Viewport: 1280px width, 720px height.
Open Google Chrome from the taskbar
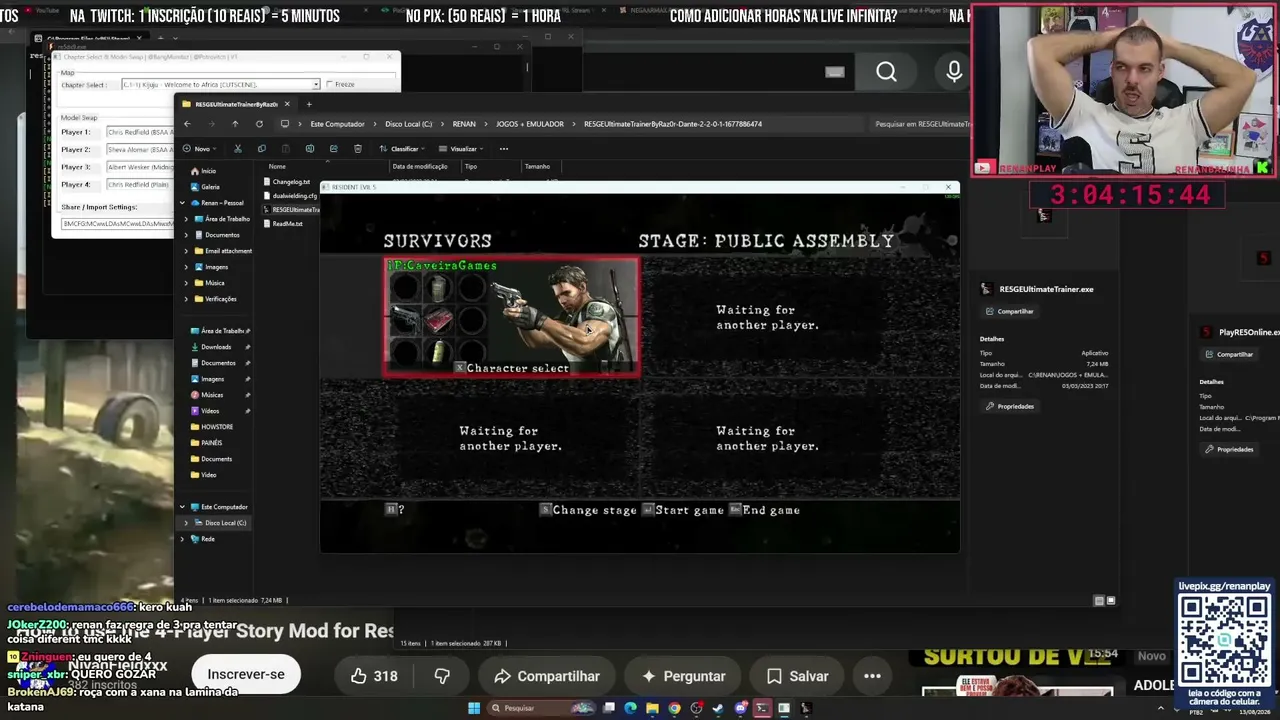pos(674,708)
